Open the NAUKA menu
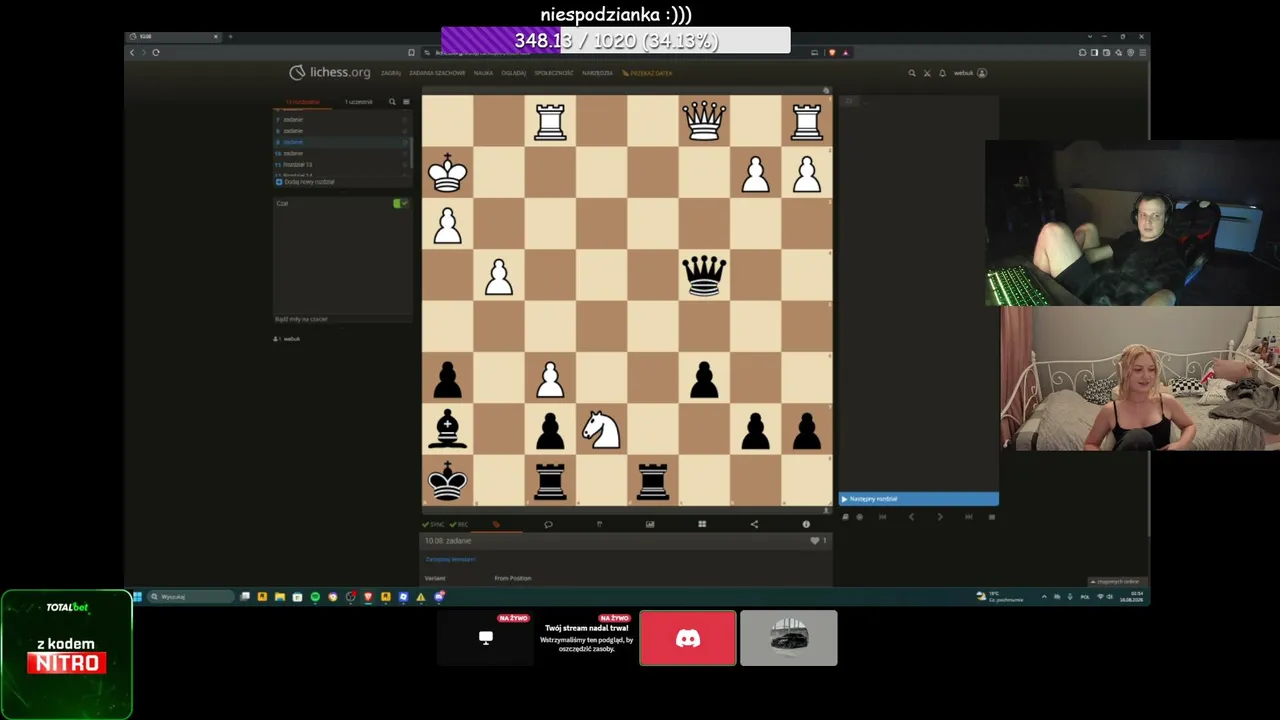 483,73
